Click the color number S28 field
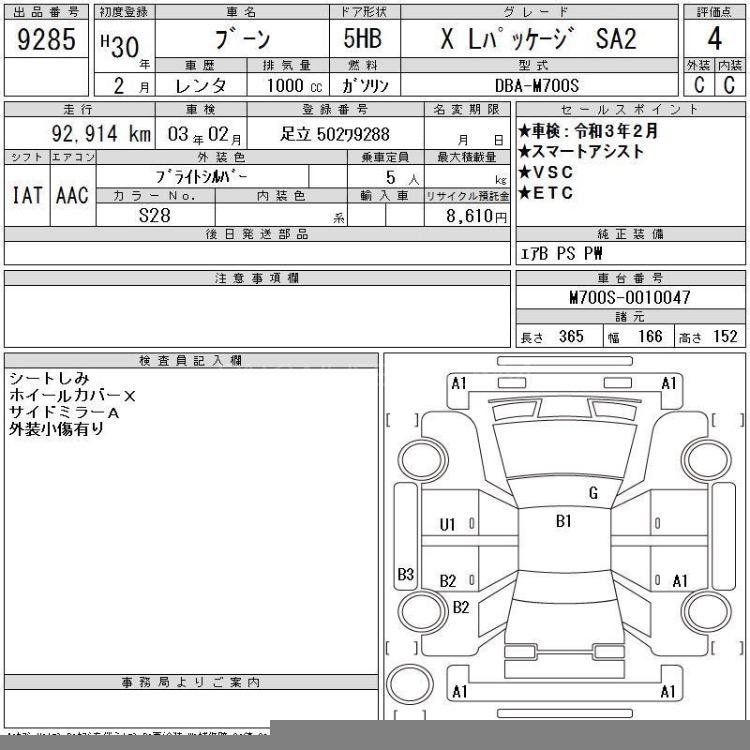 click(x=155, y=214)
